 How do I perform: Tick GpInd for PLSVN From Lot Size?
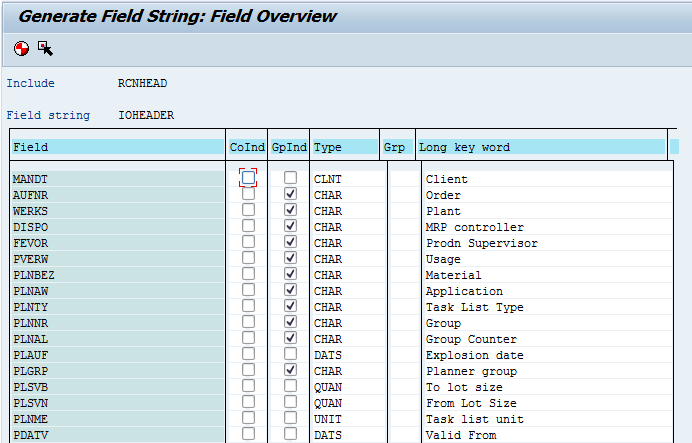(x=290, y=402)
